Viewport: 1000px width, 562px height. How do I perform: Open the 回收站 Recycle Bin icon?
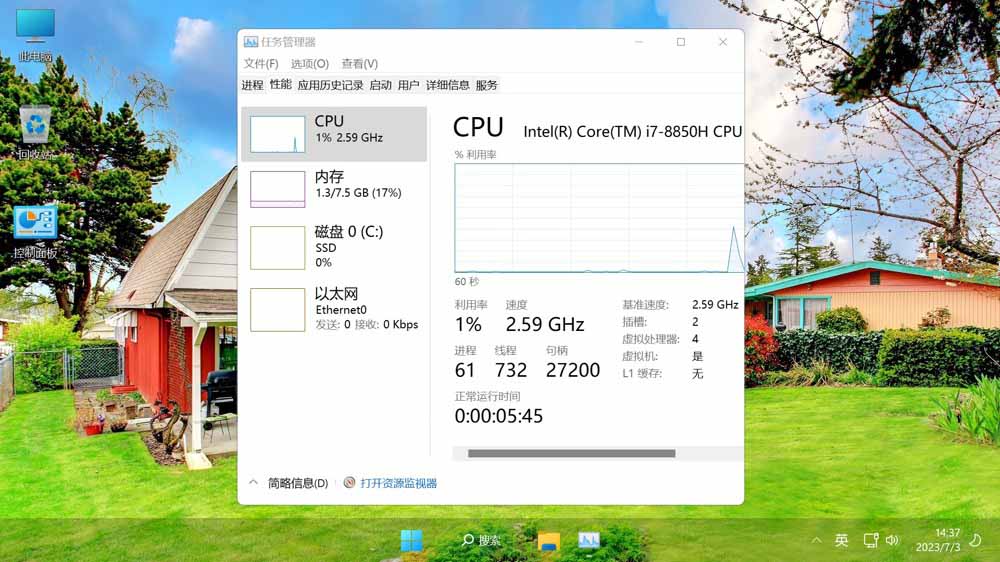35,126
